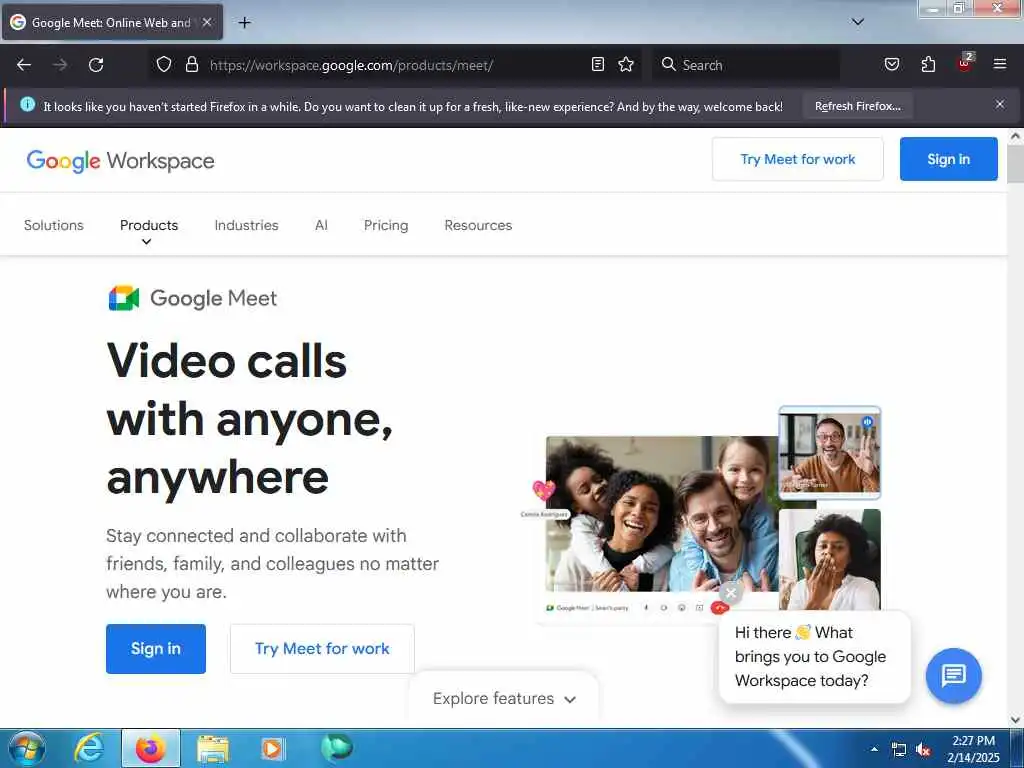
Task: Open the Resources menu item
Action: point(478,225)
